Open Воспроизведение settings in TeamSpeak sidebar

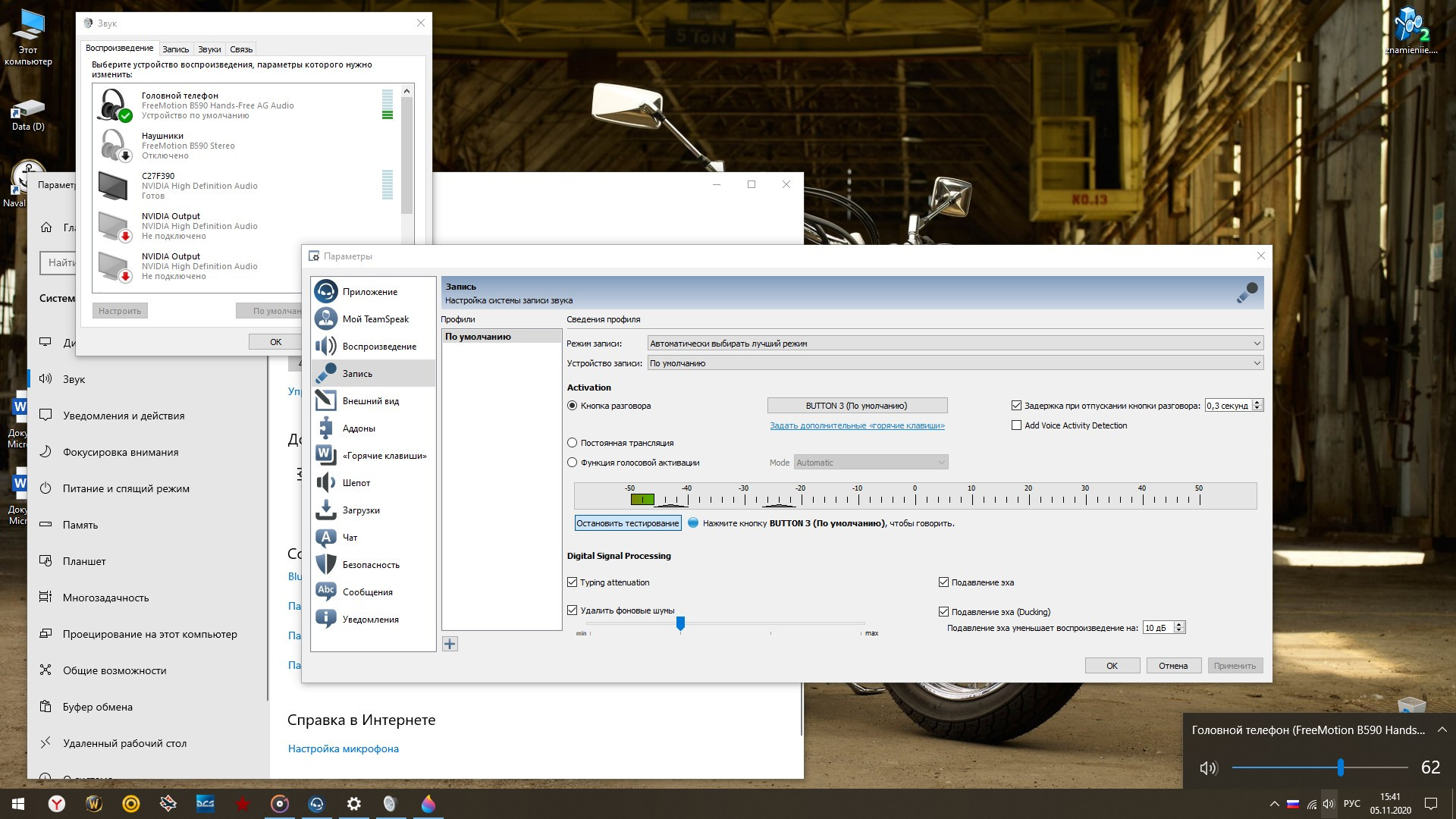point(378,347)
